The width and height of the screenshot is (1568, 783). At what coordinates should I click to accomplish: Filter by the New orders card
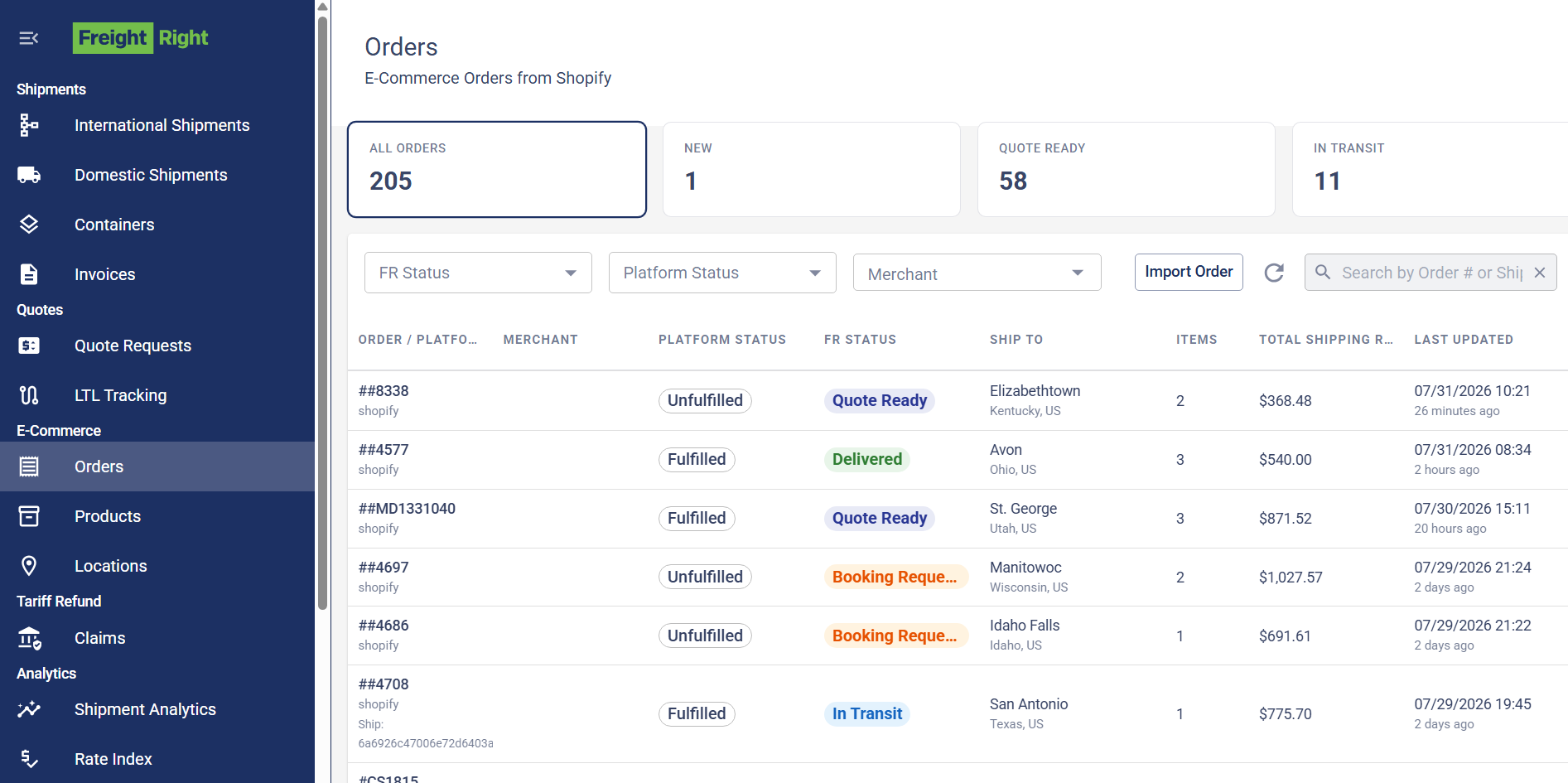811,170
